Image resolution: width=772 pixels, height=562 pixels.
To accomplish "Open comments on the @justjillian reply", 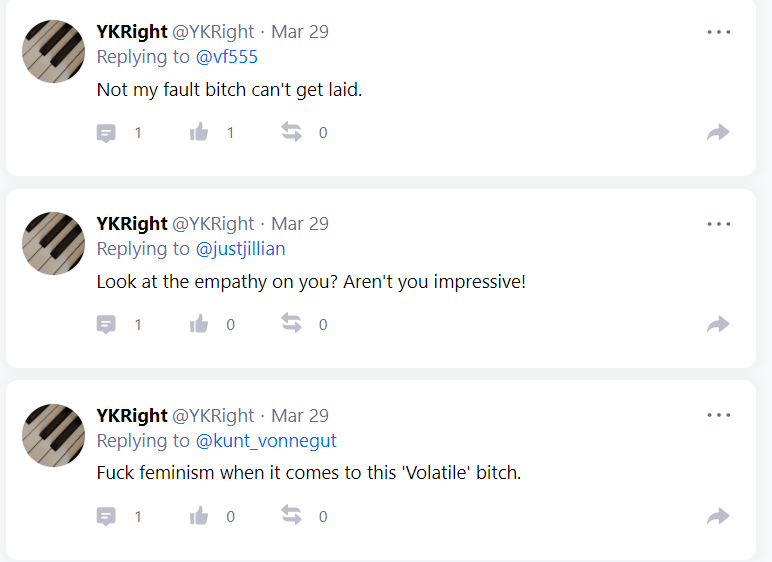I will point(106,325).
